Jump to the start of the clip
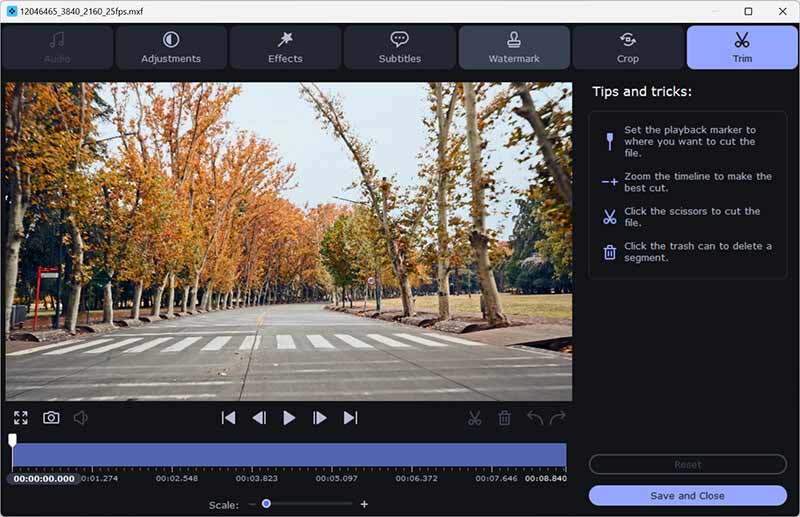Image resolution: width=800 pixels, height=517 pixels. pos(229,418)
